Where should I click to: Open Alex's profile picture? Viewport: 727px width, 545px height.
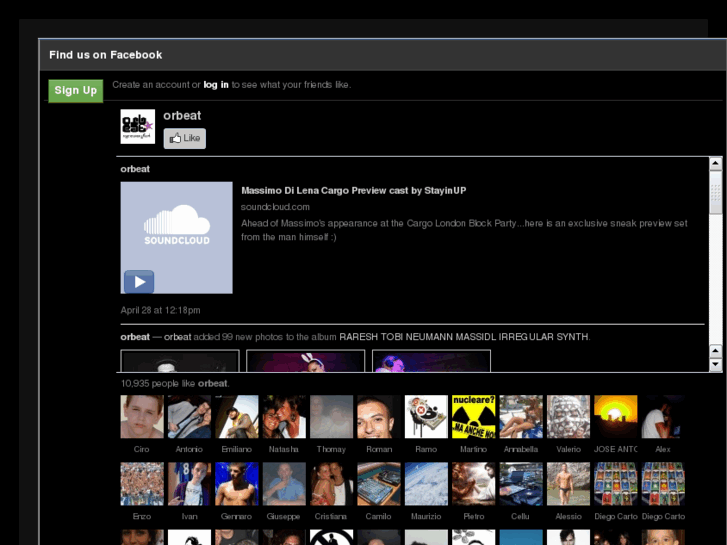tap(663, 417)
